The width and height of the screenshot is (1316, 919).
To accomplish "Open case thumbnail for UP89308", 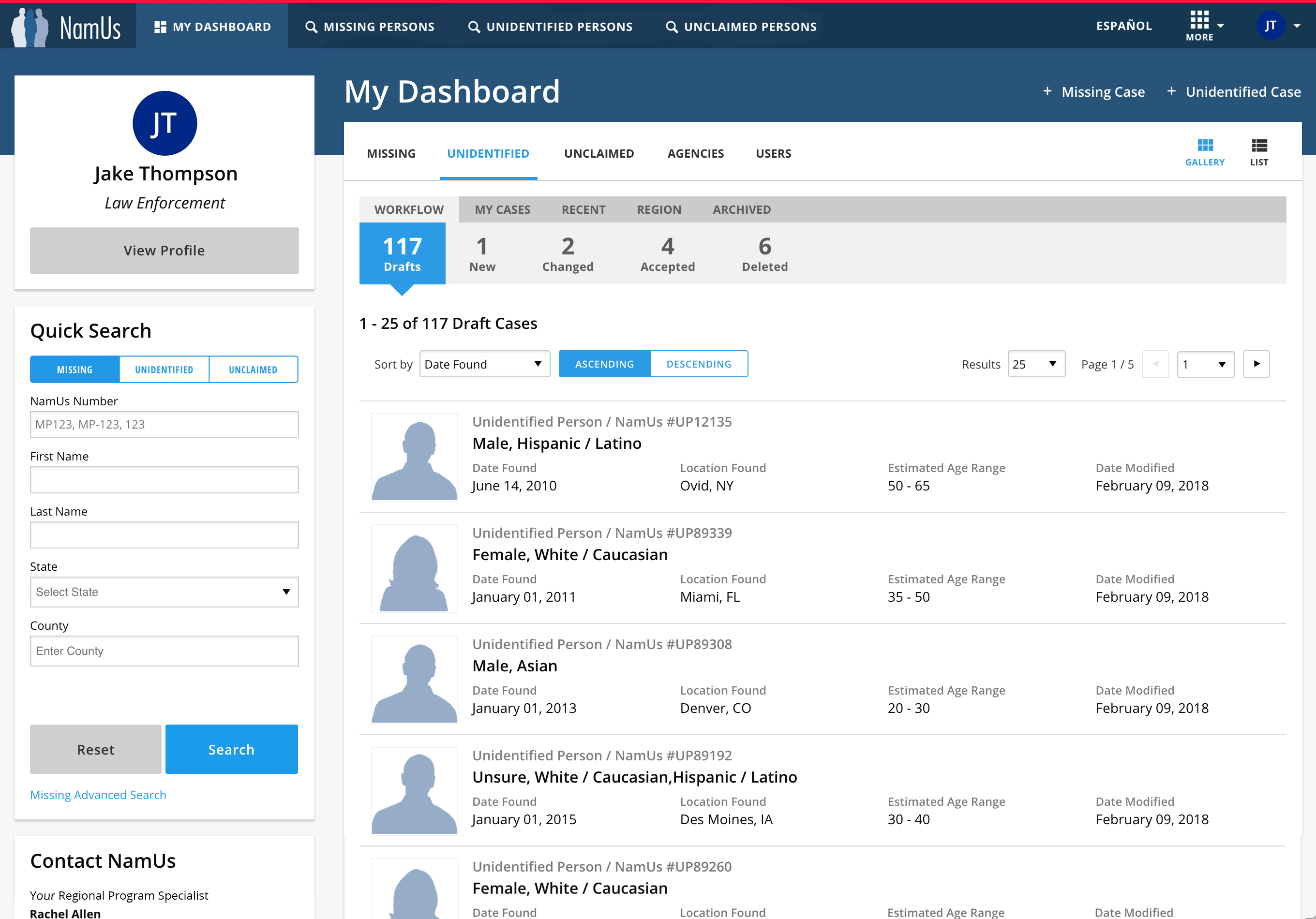I will pos(415,679).
